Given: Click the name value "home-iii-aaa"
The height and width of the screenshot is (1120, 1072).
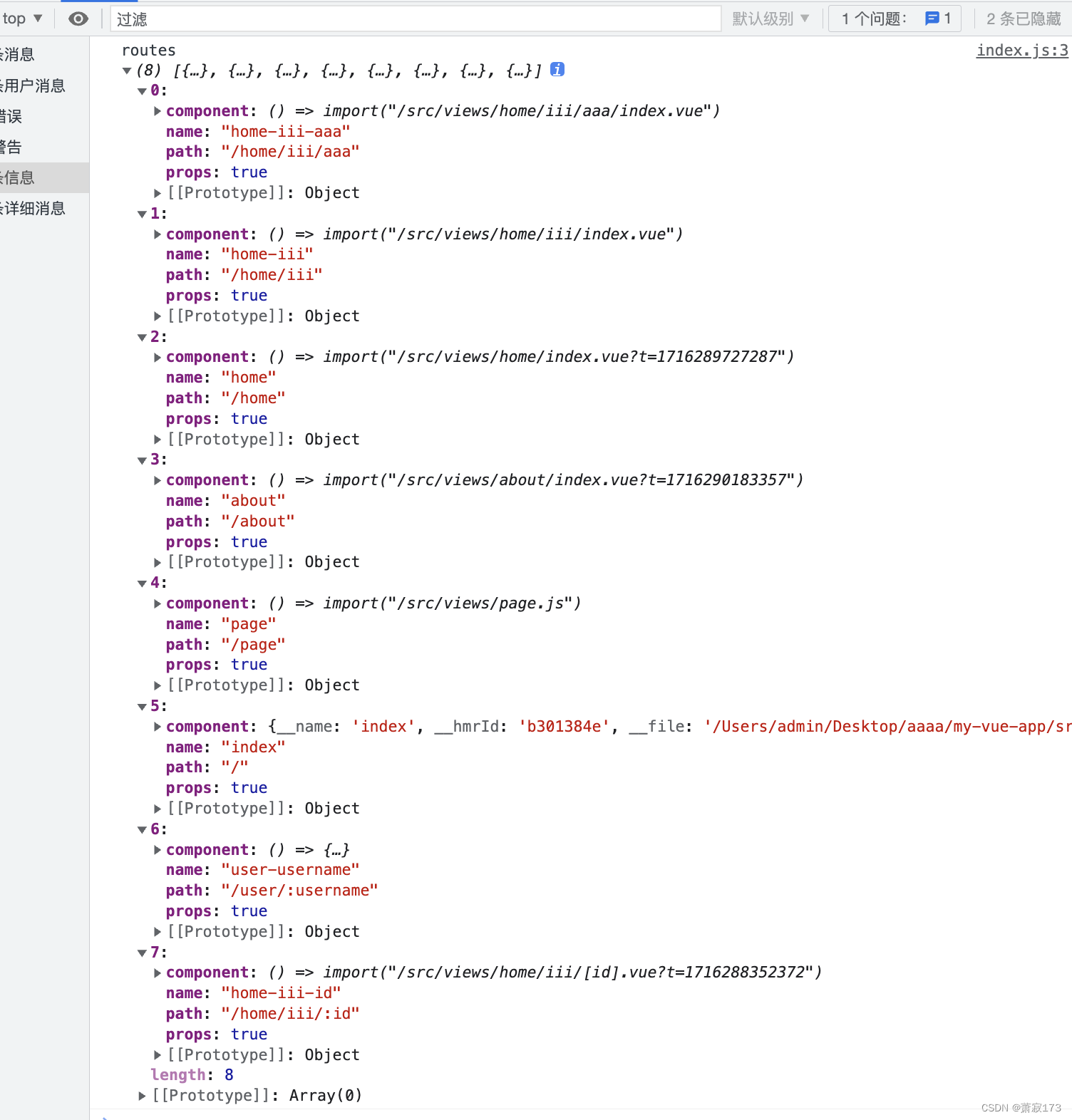Looking at the screenshot, I should [x=286, y=132].
